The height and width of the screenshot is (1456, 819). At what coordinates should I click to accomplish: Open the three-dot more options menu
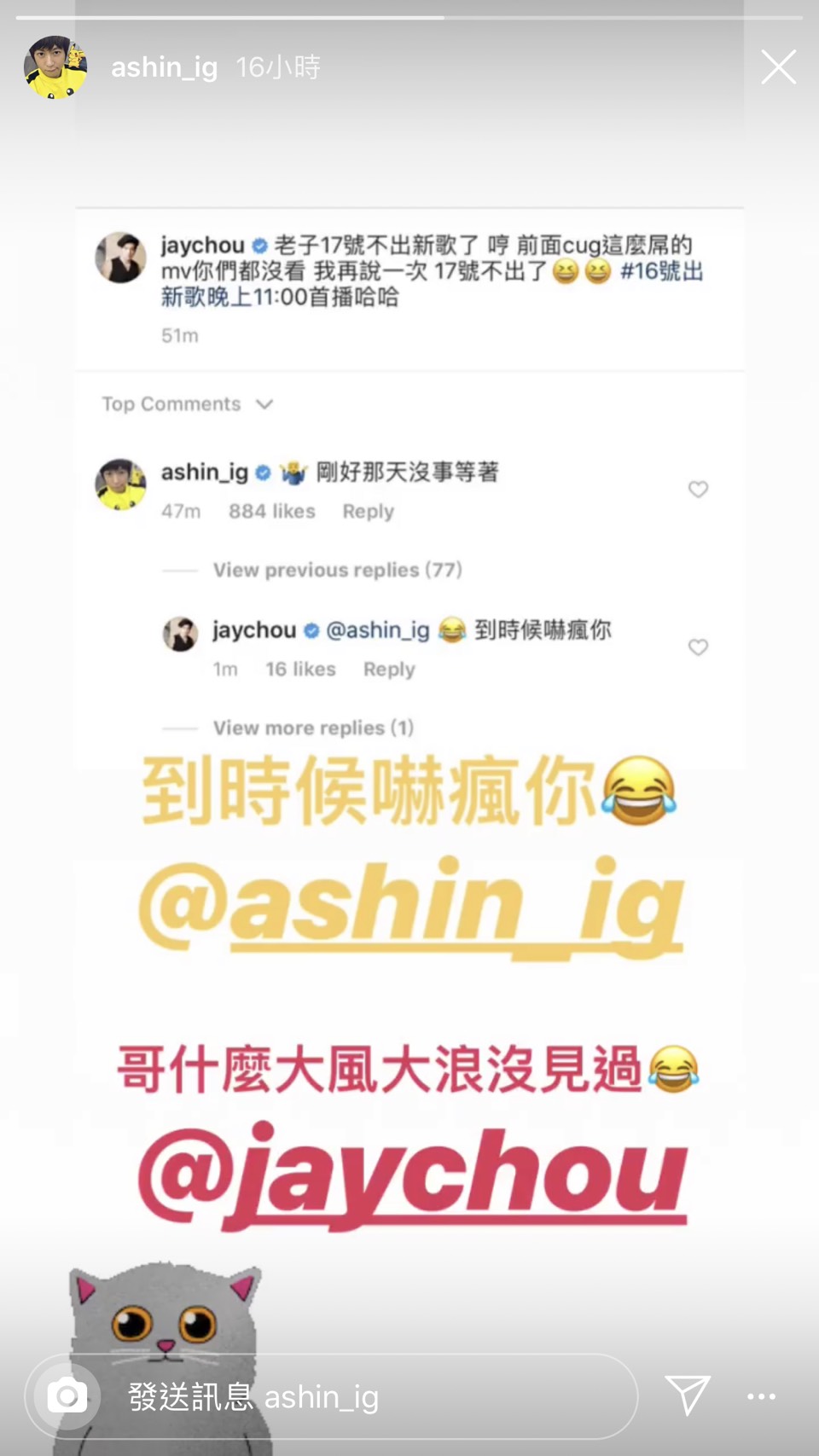(x=761, y=1396)
